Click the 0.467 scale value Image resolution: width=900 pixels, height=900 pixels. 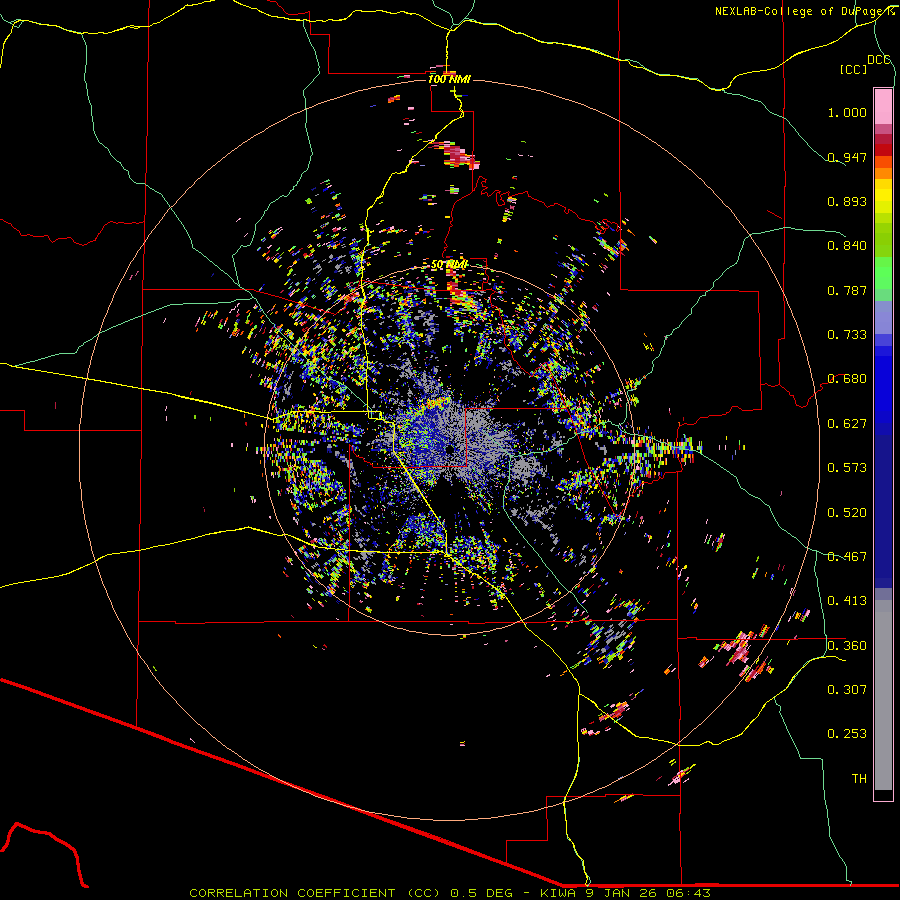pos(847,557)
